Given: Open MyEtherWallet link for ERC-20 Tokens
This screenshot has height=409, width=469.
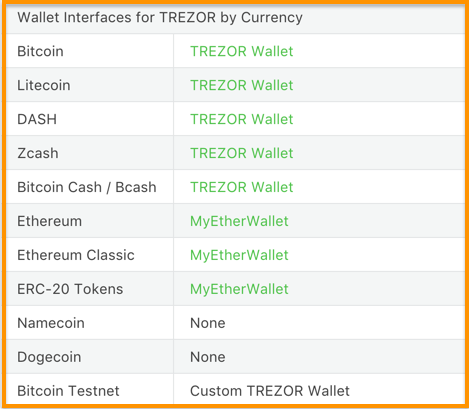Looking at the screenshot, I should tap(239, 289).
